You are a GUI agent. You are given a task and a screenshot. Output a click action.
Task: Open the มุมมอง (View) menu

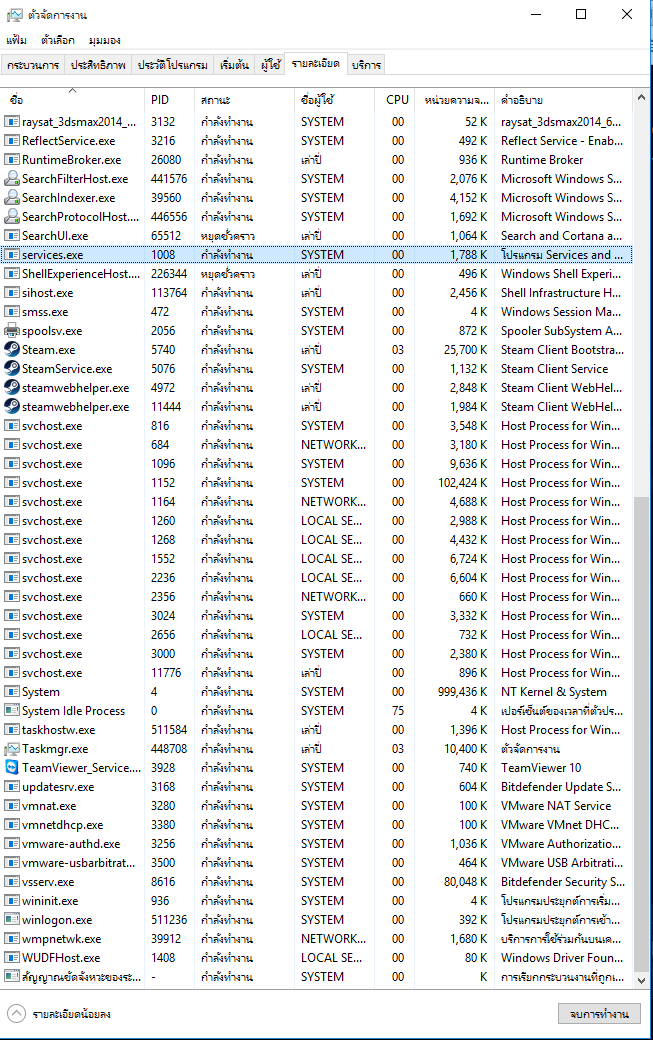pyautogui.click(x=105, y=40)
